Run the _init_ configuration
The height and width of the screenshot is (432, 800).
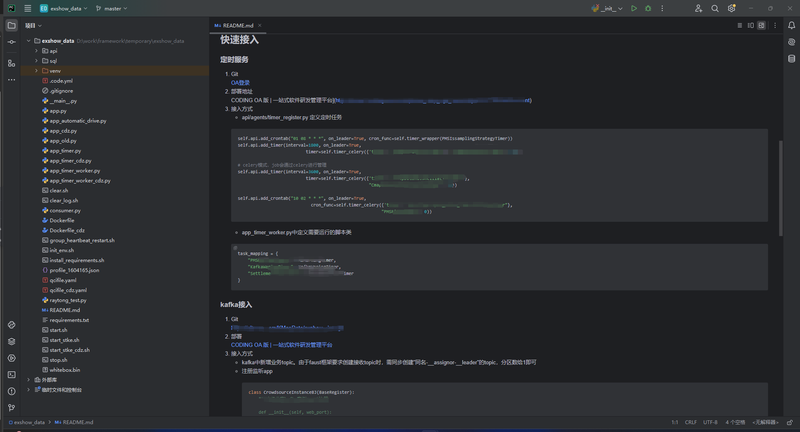pos(634,8)
